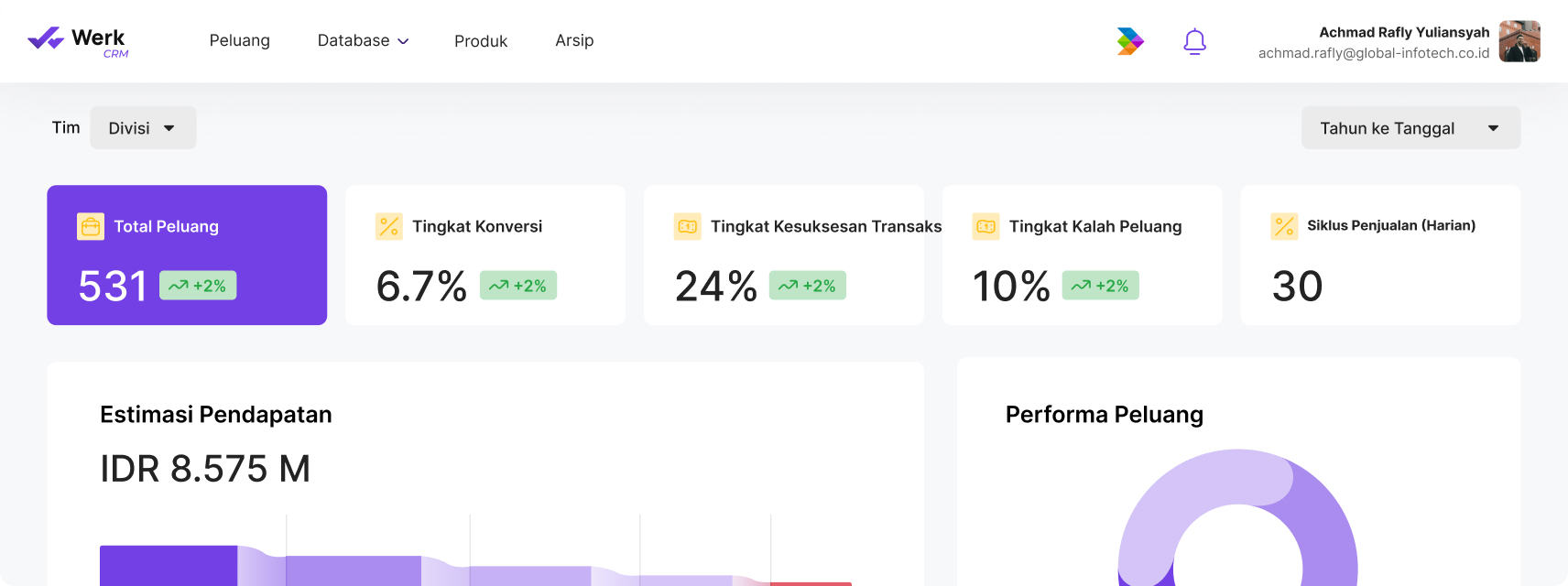Open the Peluang menu item
The height and width of the screenshot is (586, 1568).
coord(240,40)
